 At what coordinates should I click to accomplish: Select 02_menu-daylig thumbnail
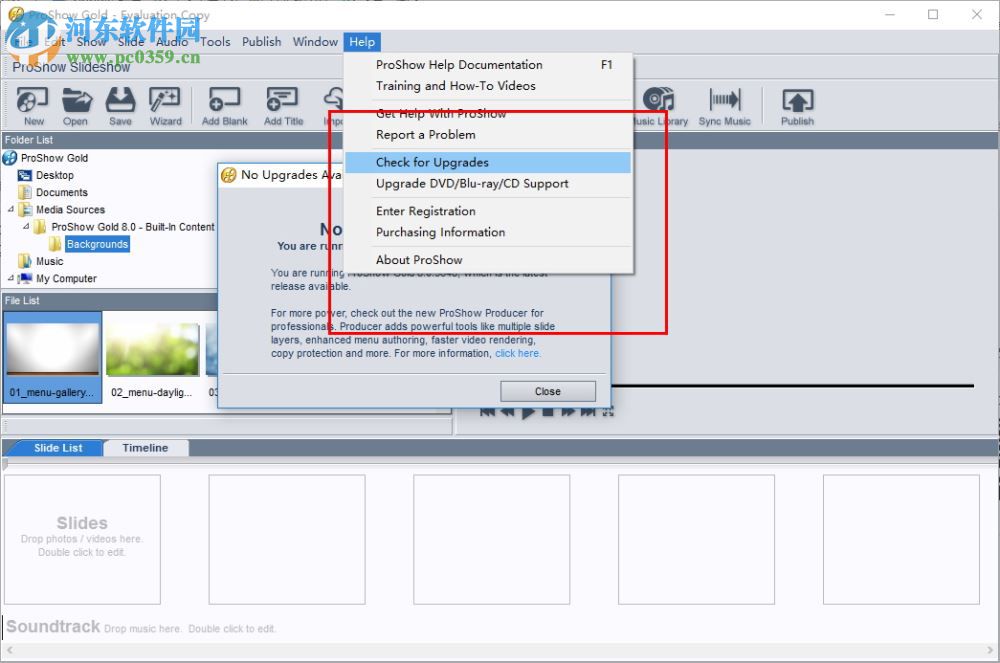click(x=152, y=360)
